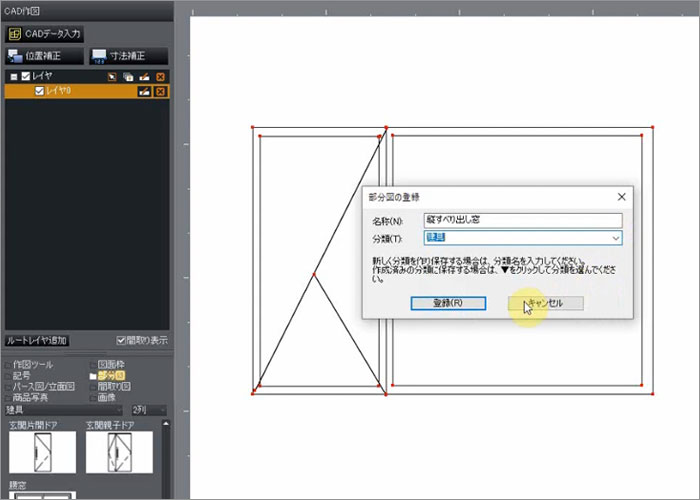The image size is (700, 500).
Task: Toggle the レイヤ0 layer checkbox
Action: click(39, 91)
